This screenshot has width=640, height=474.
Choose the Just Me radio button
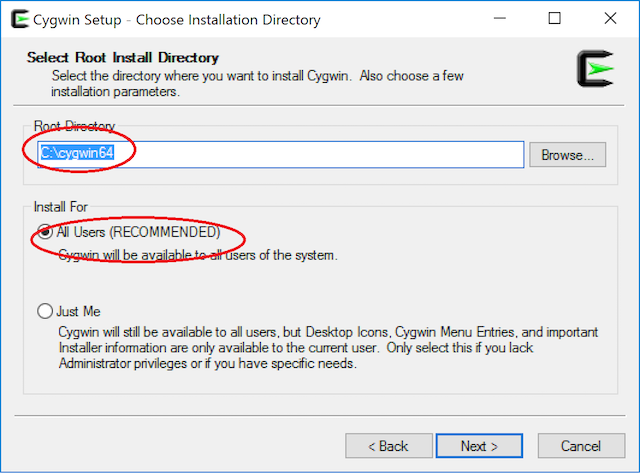point(45,311)
